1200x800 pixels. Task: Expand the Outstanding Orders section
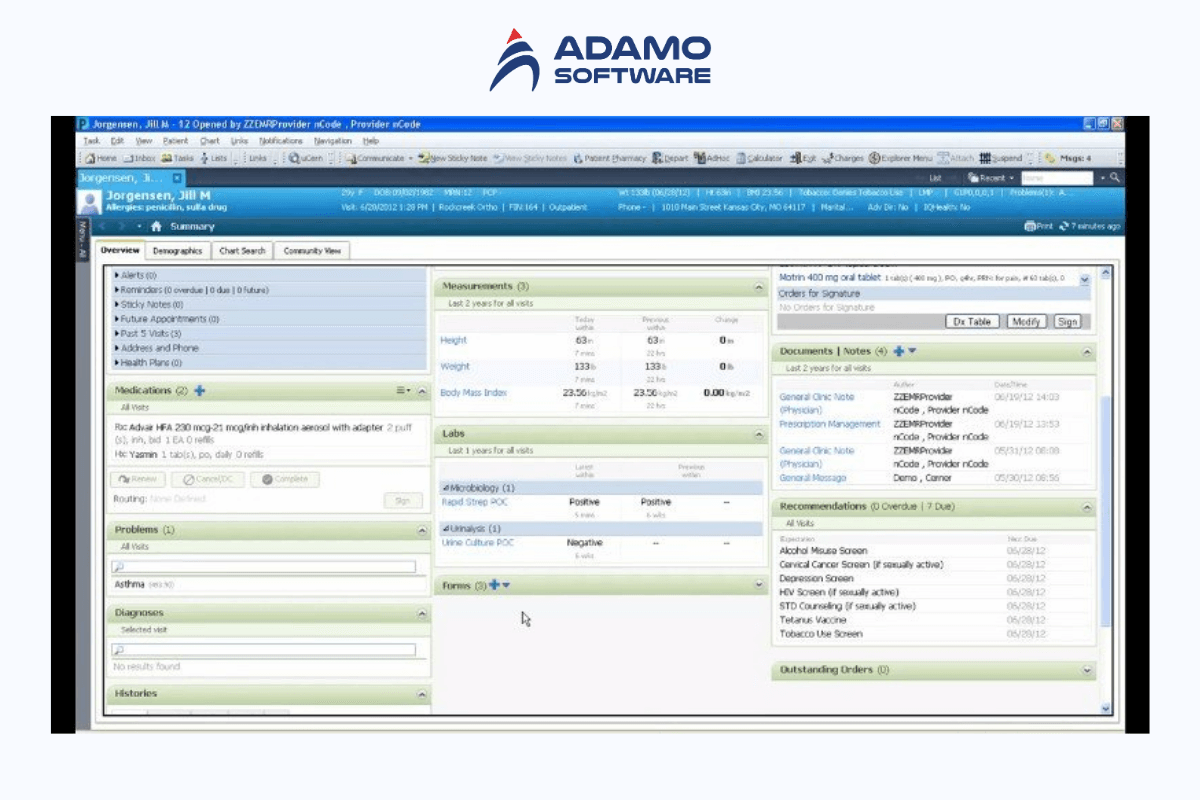(1087, 670)
